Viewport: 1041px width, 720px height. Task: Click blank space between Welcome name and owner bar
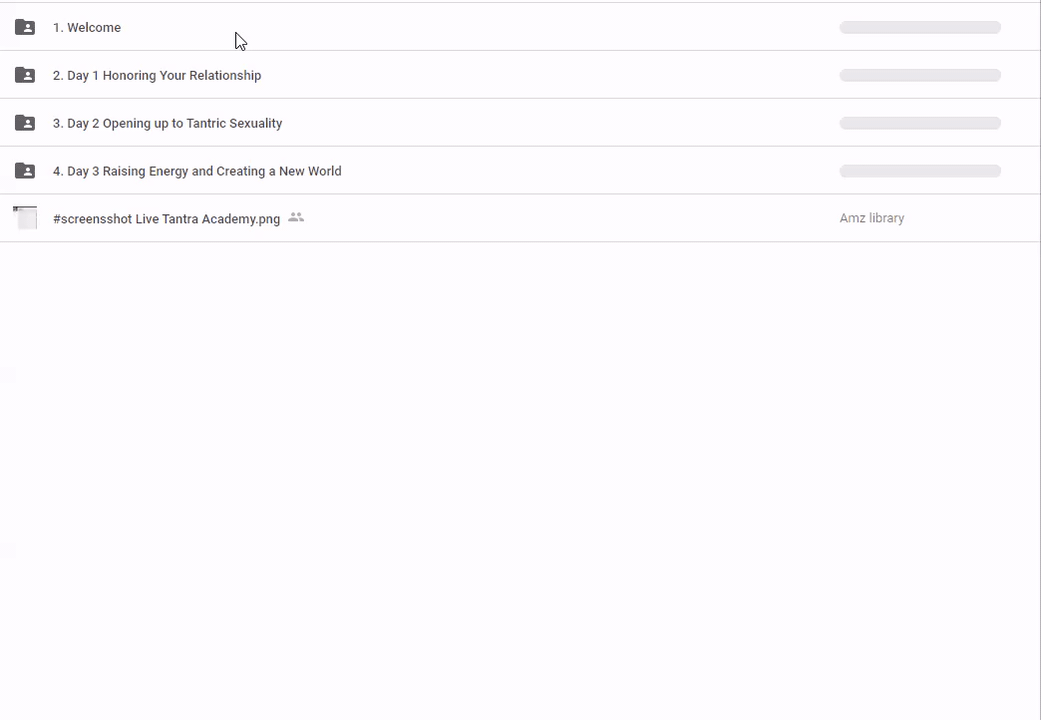tap(500, 28)
